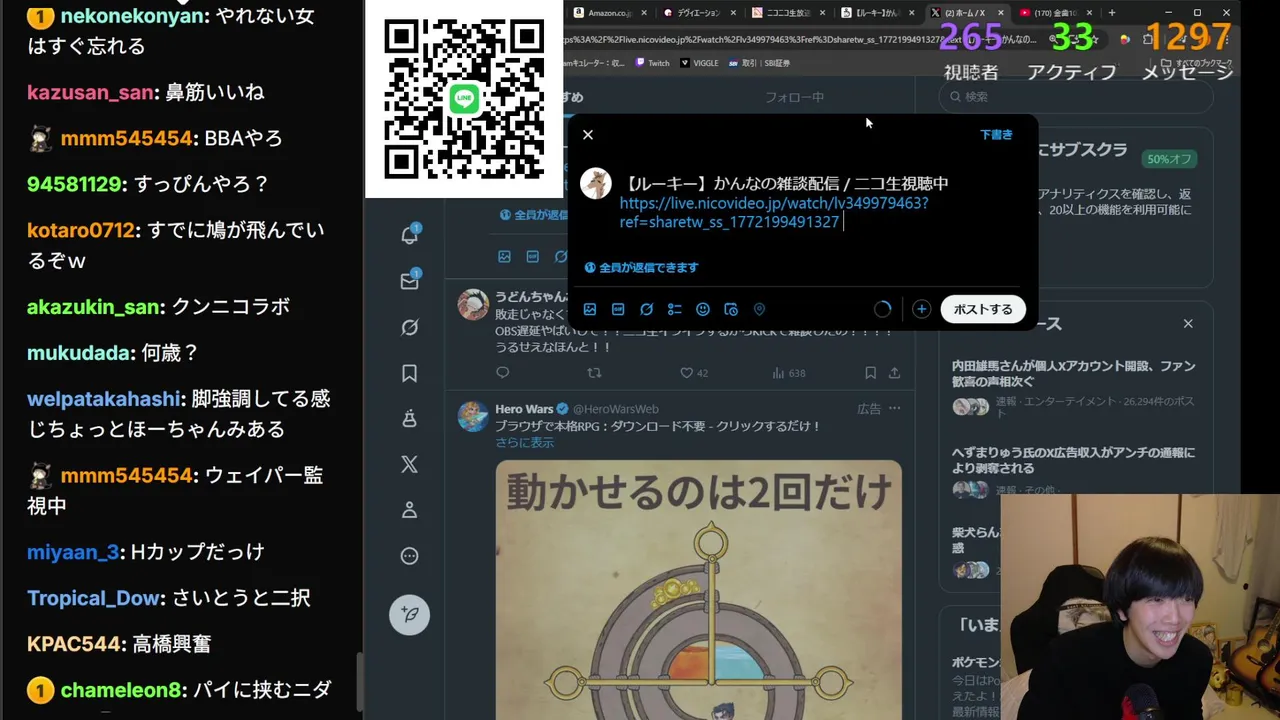Schedule the post via calendar-clock icon
Screen dimensions: 1280x720
click(731, 309)
